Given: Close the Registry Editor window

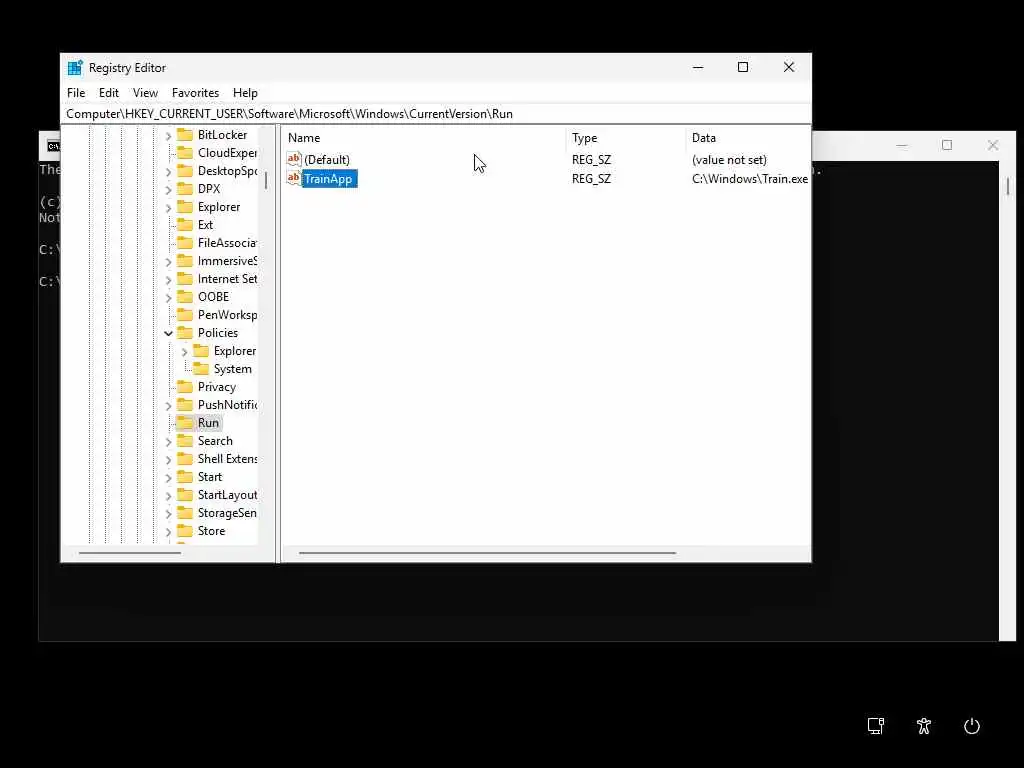Looking at the screenshot, I should coord(789,67).
